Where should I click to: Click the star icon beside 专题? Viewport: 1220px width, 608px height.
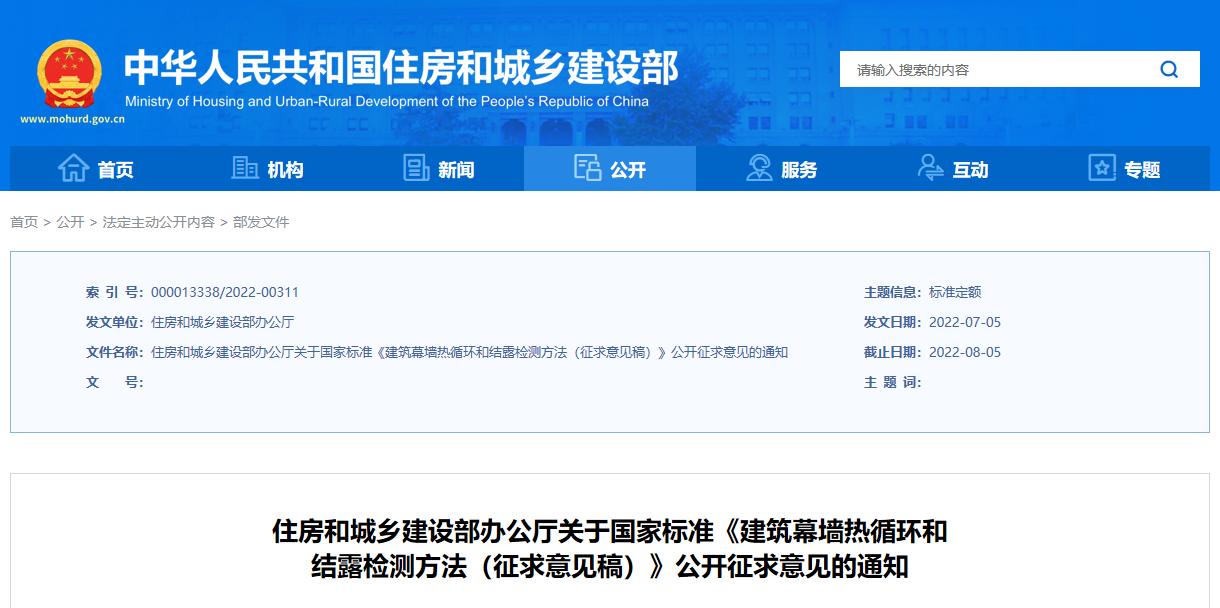coord(1102,168)
